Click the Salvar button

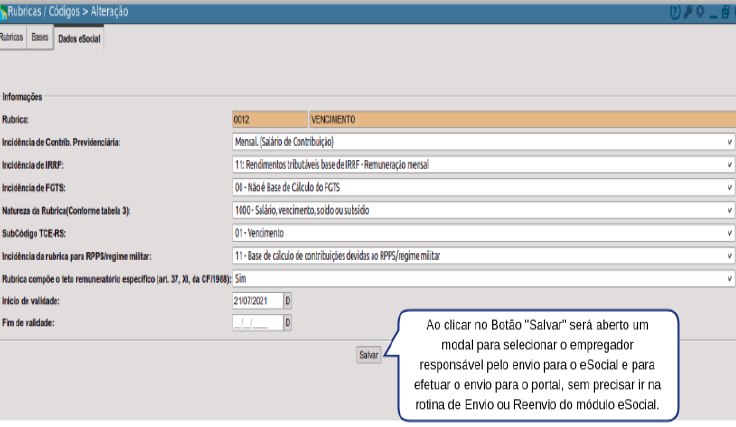[x=368, y=355]
